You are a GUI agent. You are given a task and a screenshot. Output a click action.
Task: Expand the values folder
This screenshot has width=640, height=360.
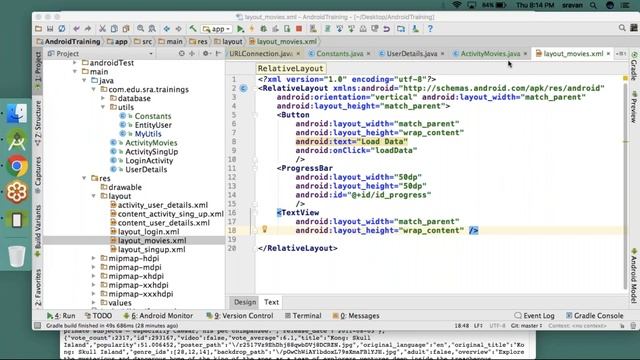pos(93,303)
